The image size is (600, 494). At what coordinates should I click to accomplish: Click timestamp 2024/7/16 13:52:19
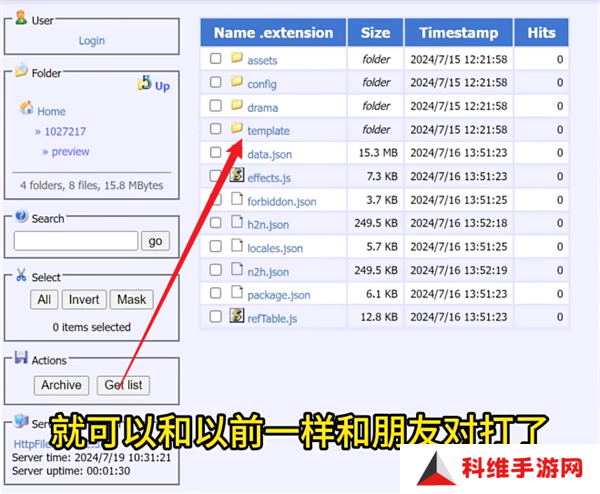point(459,270)
